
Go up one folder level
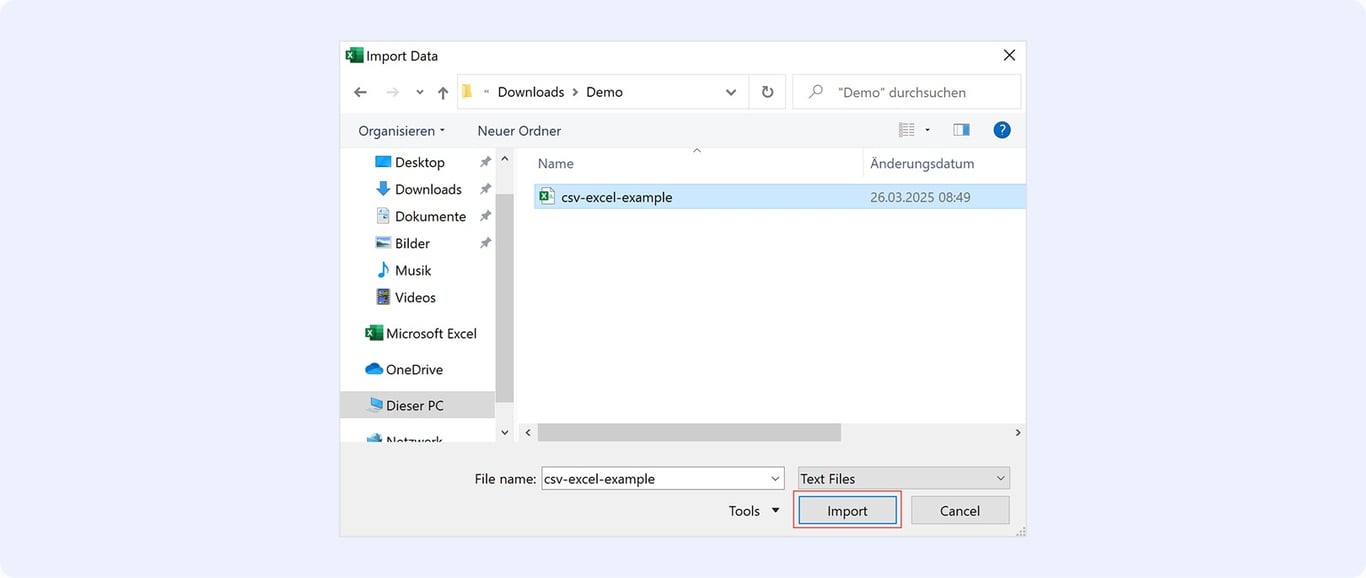[443, 92]
